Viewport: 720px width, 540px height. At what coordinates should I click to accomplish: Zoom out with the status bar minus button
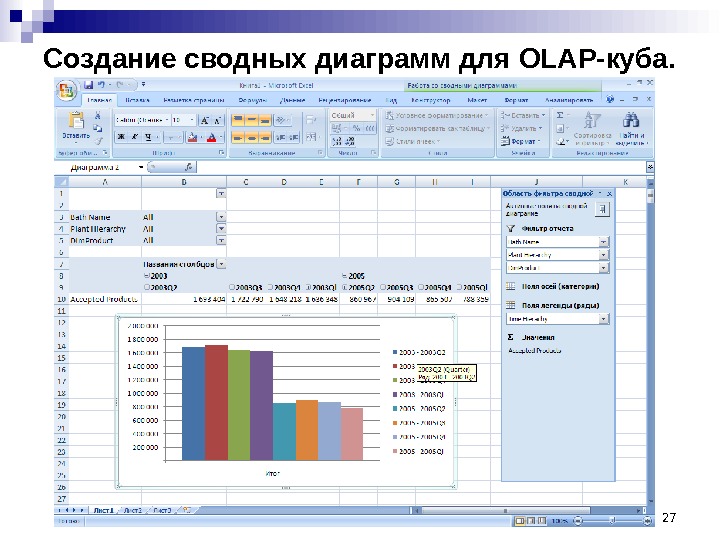pyautogui.click(x=578, y=521)
